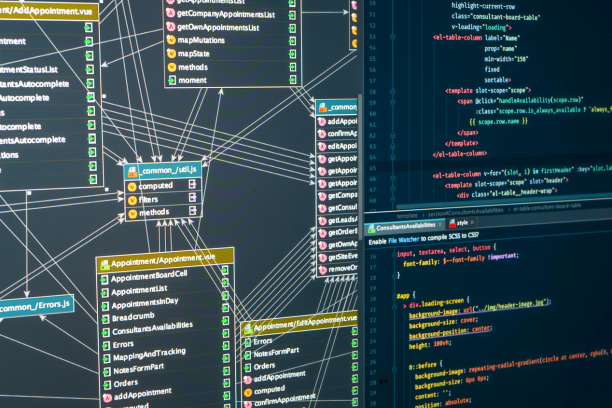Click the orange icon next to mapState
The width and height of the screenshot is (612, 408).
pos(170,54)
